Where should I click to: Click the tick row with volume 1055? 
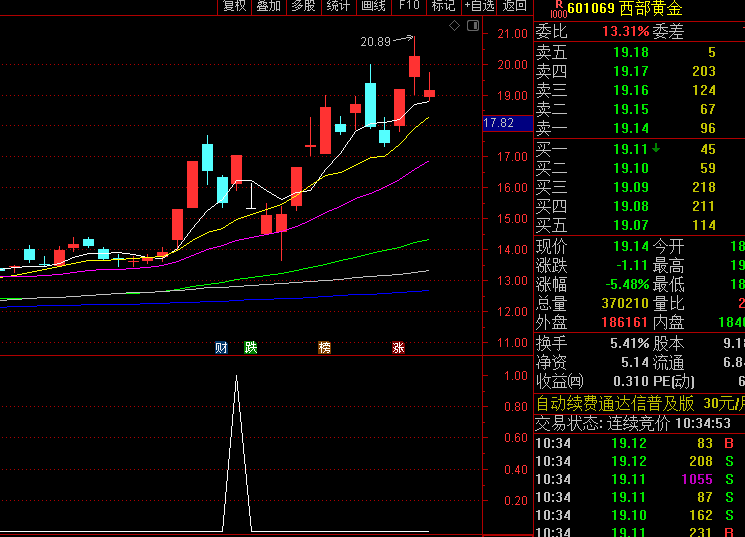pyautogui.click(x=640, y=479)
